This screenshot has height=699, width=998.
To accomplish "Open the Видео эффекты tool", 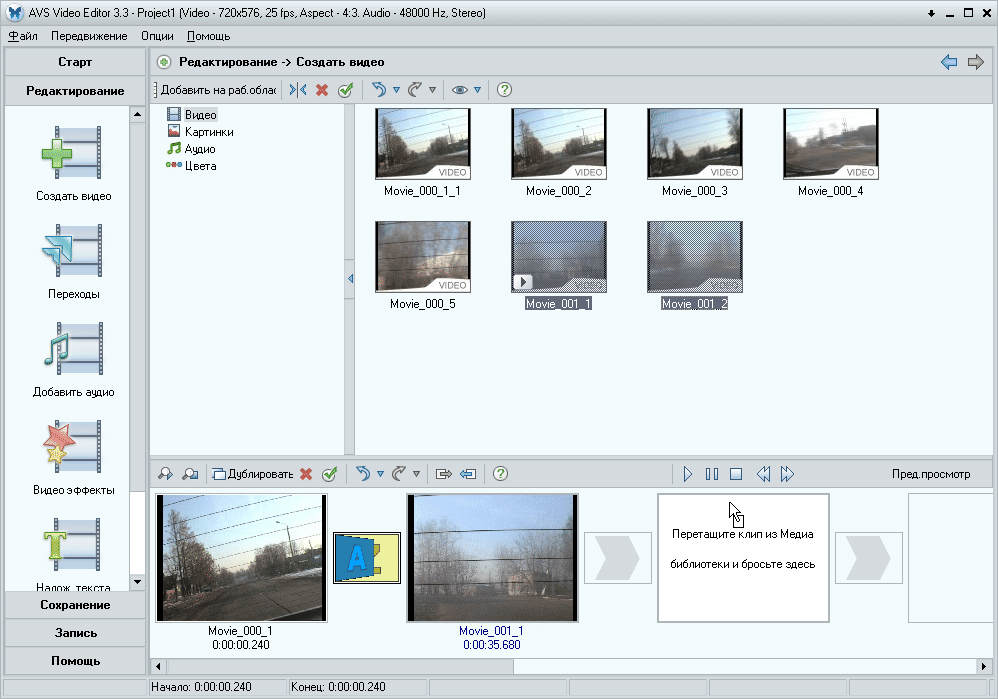I will (x=73, y=458).
